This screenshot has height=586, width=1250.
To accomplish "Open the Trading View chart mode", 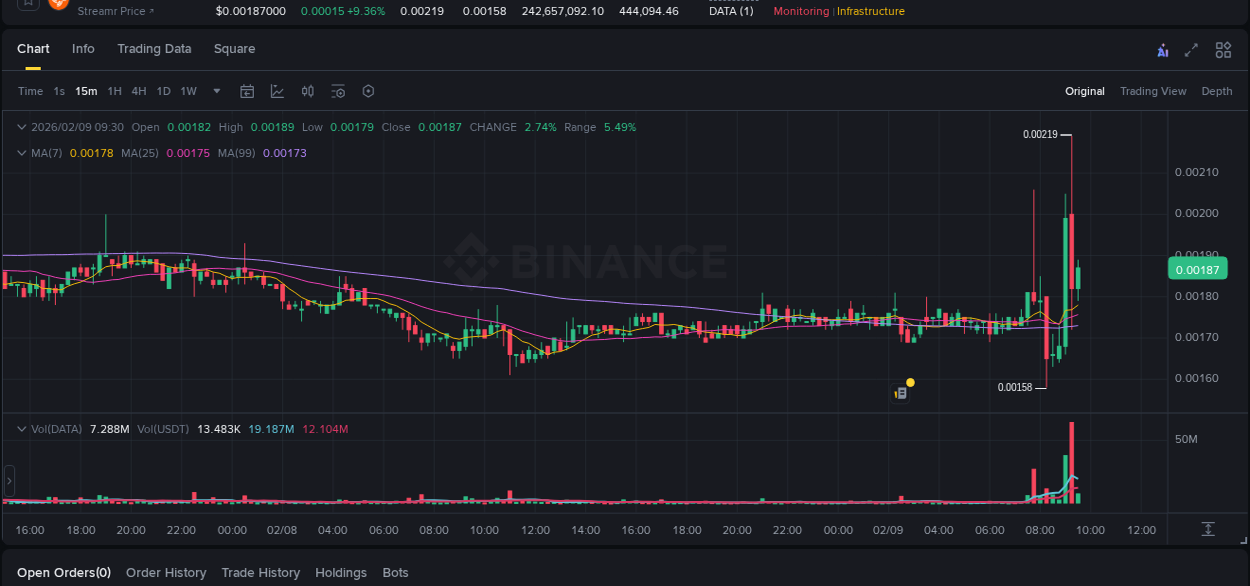I will (1153, 91).
